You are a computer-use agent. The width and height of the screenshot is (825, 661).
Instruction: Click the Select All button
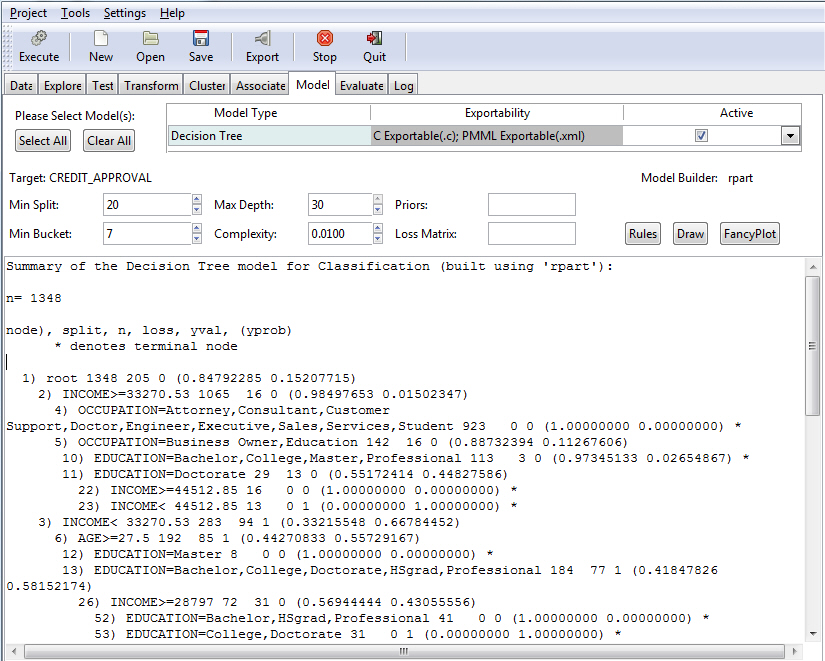click(x=43, y=141)
